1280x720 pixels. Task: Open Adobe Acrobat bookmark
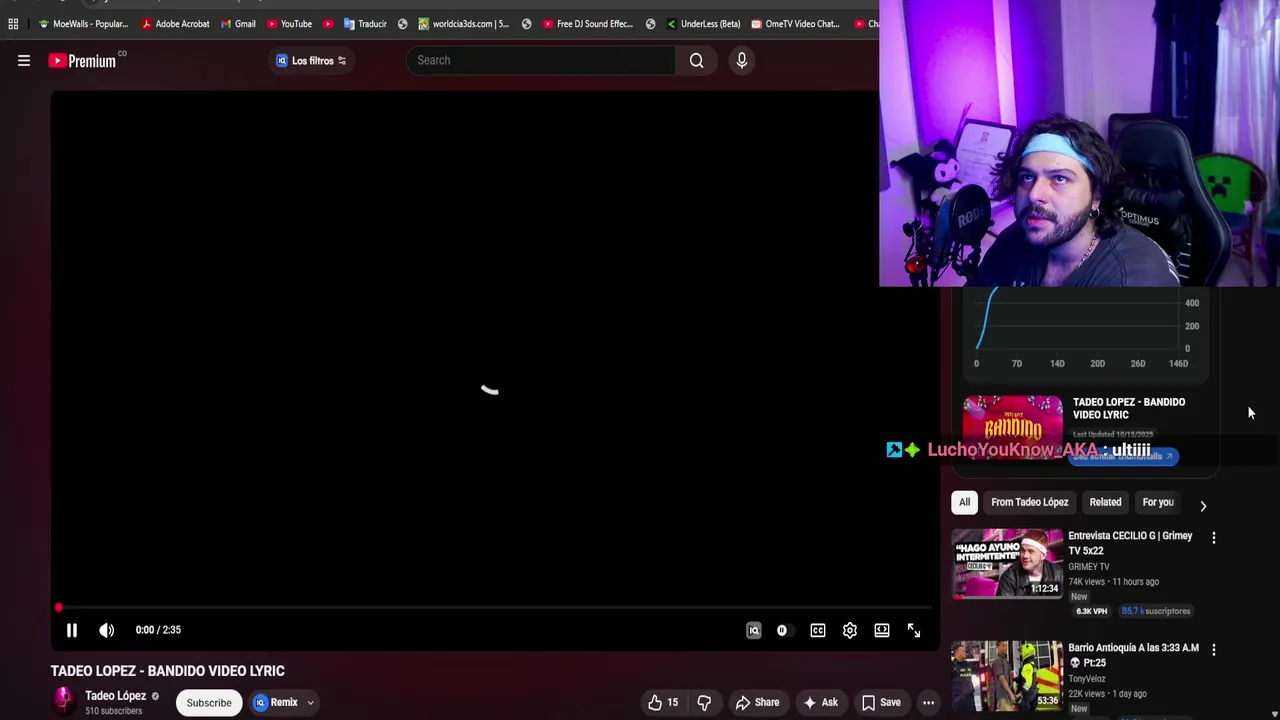[x=176, y=24]
